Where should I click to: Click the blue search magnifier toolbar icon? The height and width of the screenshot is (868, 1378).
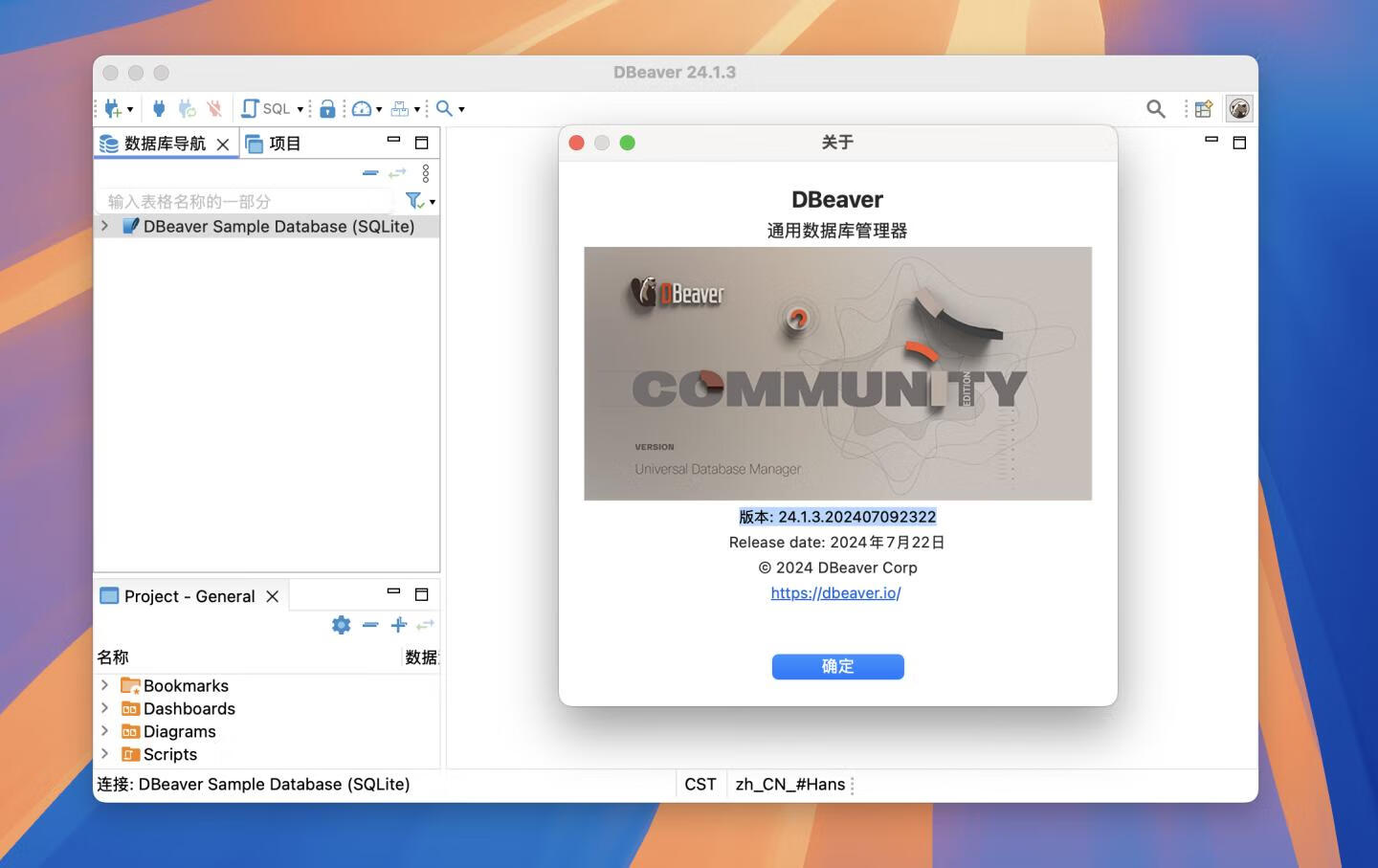click(445, 109)
